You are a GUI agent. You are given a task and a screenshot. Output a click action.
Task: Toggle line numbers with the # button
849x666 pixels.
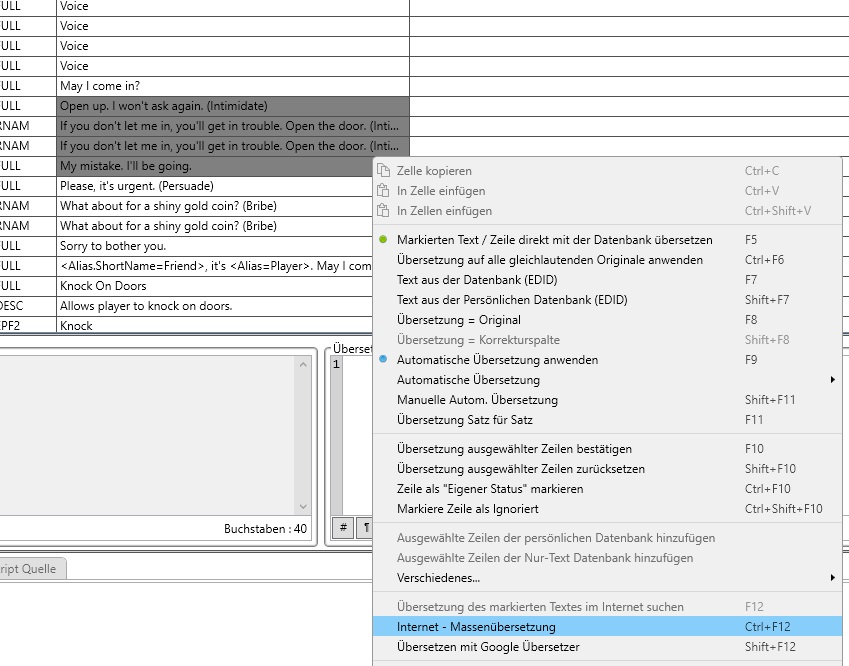342,528
